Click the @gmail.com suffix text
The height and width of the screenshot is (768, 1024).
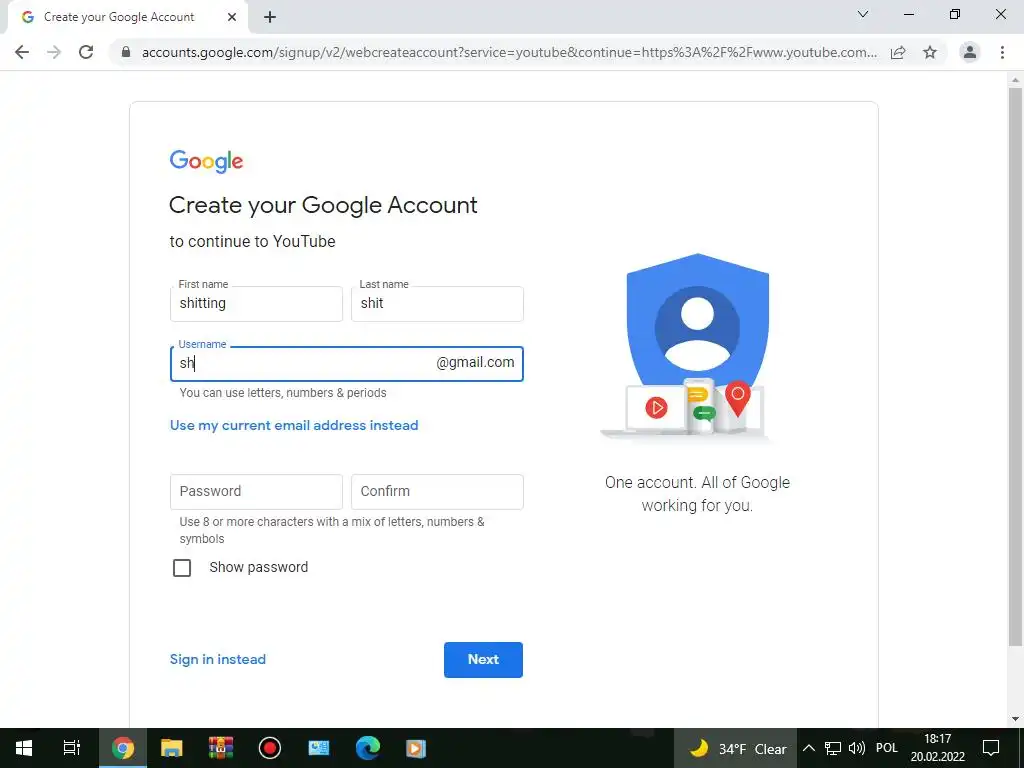[x=475, y=362]
